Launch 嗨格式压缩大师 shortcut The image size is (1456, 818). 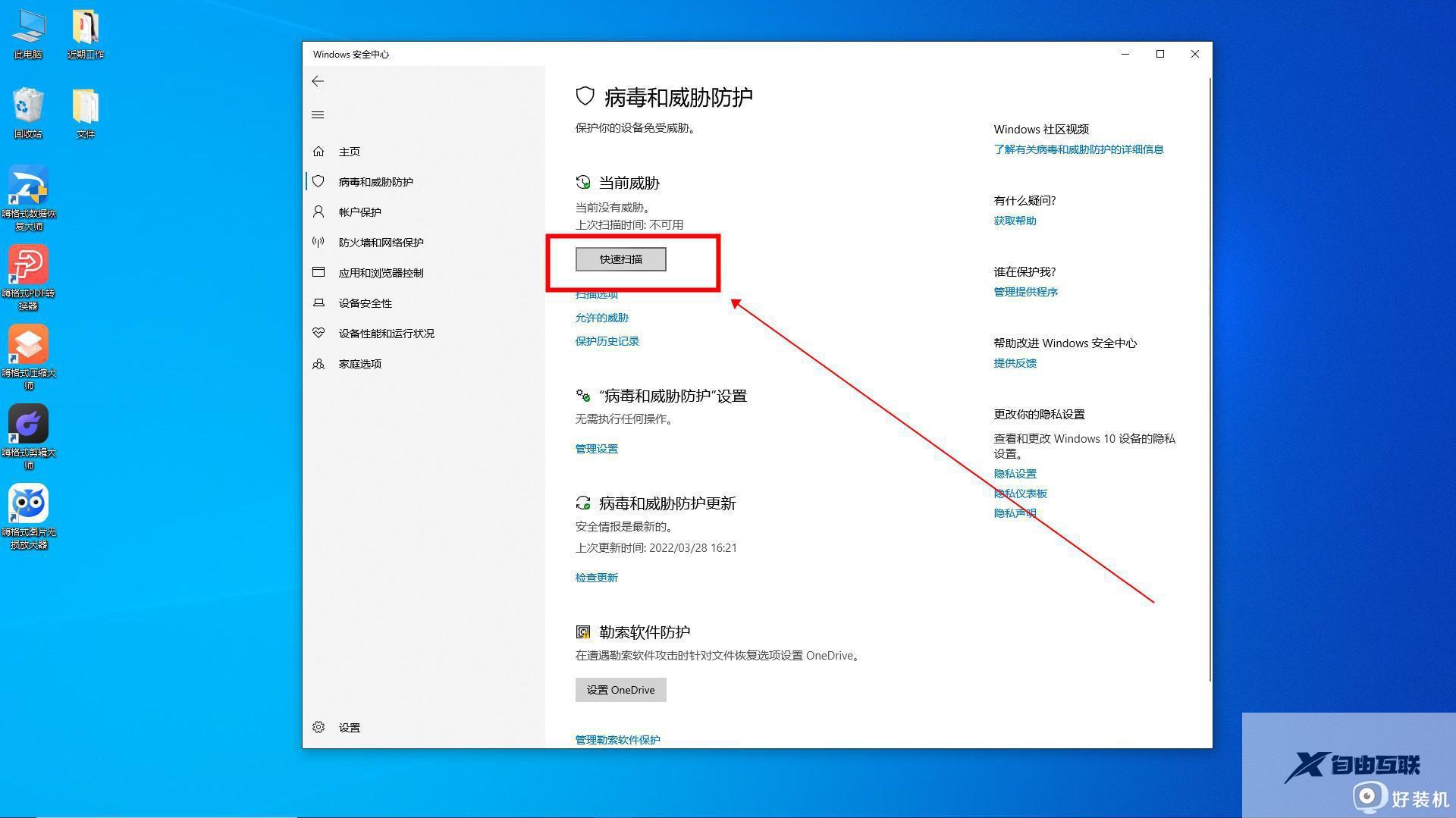click(x=29, y=358)
